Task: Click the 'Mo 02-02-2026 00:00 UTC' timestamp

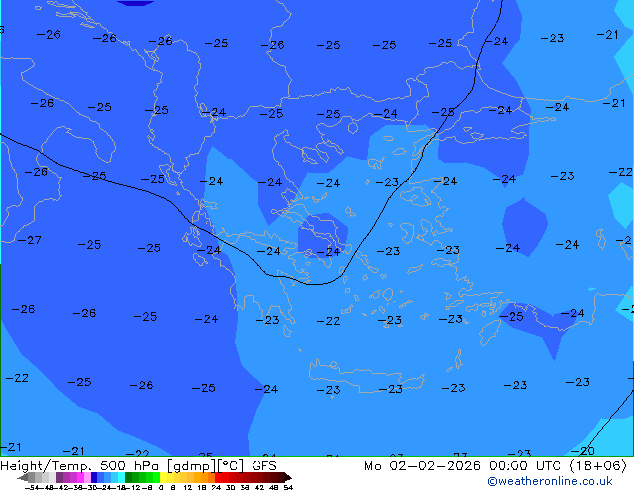Action: [x=464, y=466]
